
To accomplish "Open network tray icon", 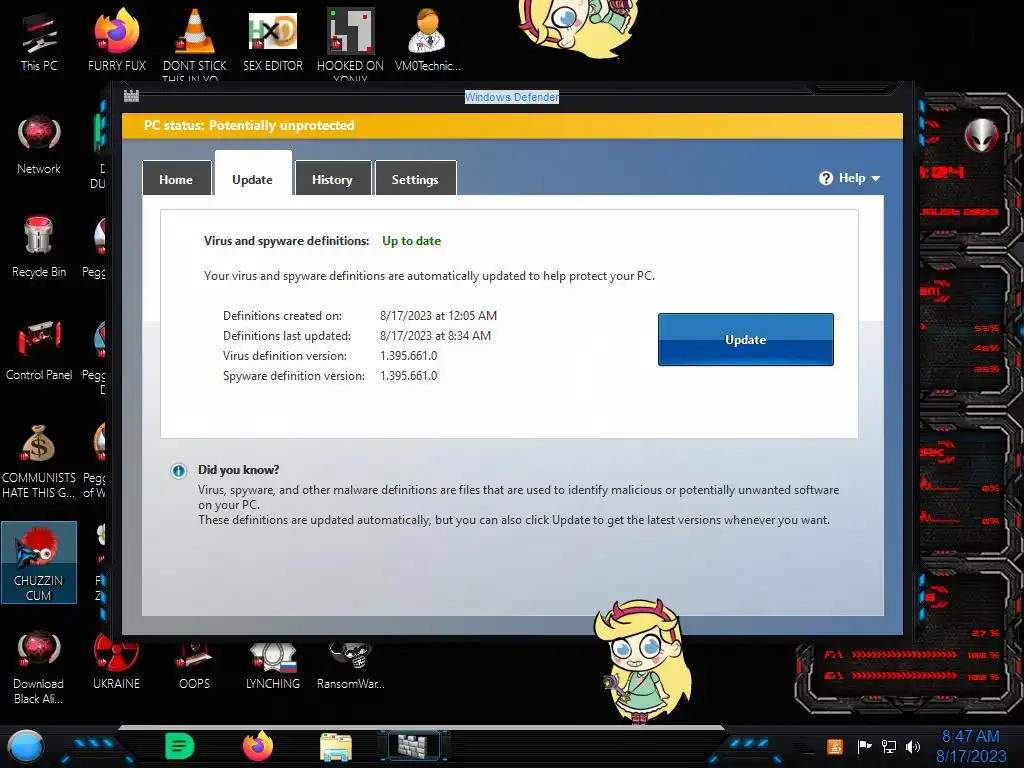I will click(x=889, y=746).
